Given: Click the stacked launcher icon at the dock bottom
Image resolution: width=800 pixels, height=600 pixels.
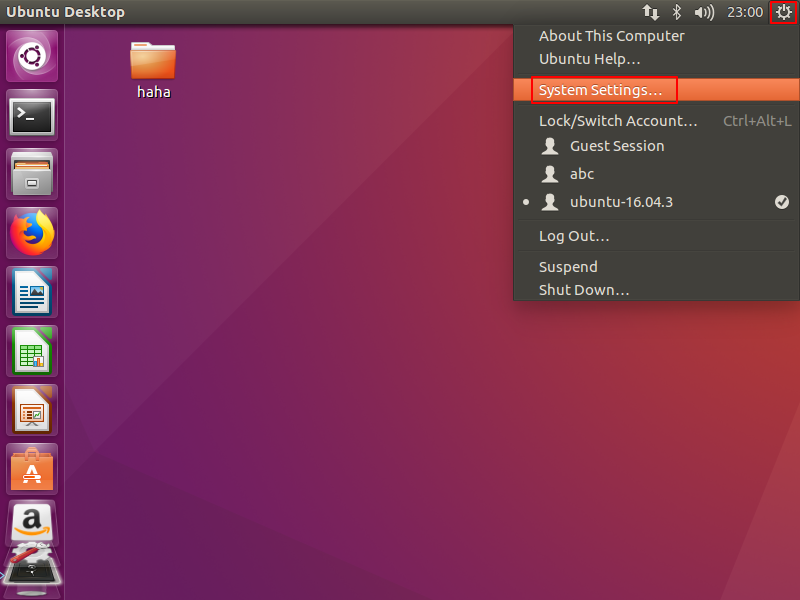Looking at the screenshot, I should click(32, 570).
